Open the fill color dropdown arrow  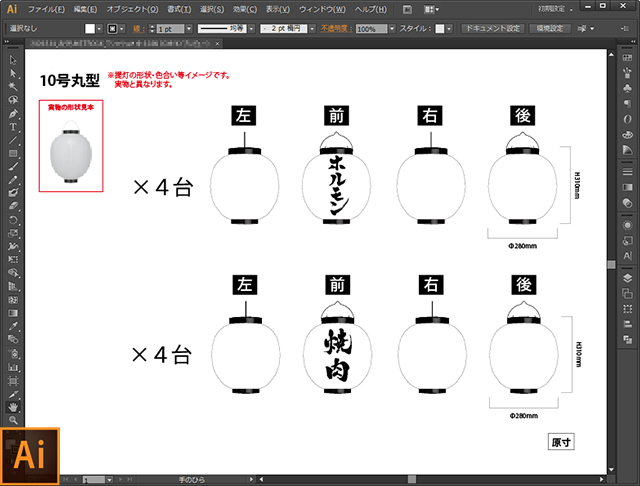coord(99,29)
